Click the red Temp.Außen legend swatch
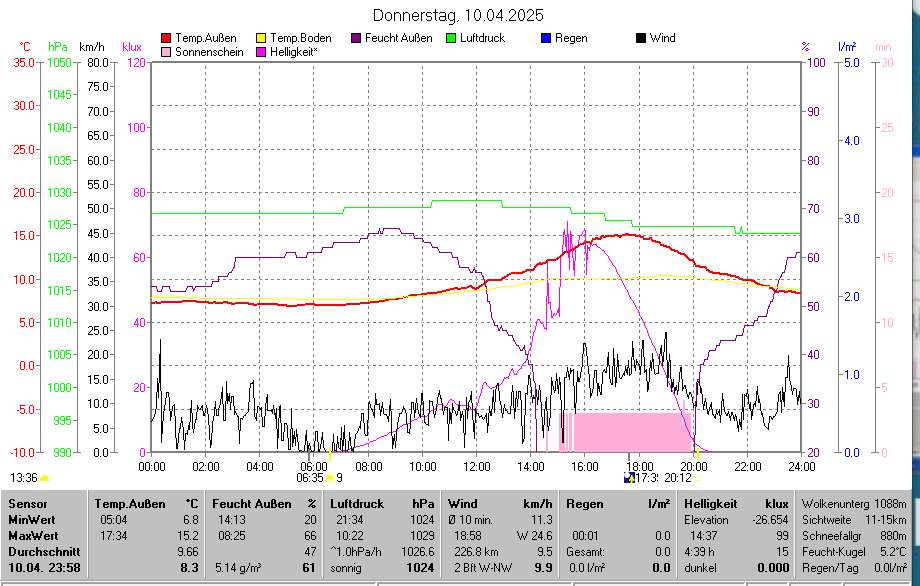The height and width of the screenshot is (586, 920). [x=166, y=38]
